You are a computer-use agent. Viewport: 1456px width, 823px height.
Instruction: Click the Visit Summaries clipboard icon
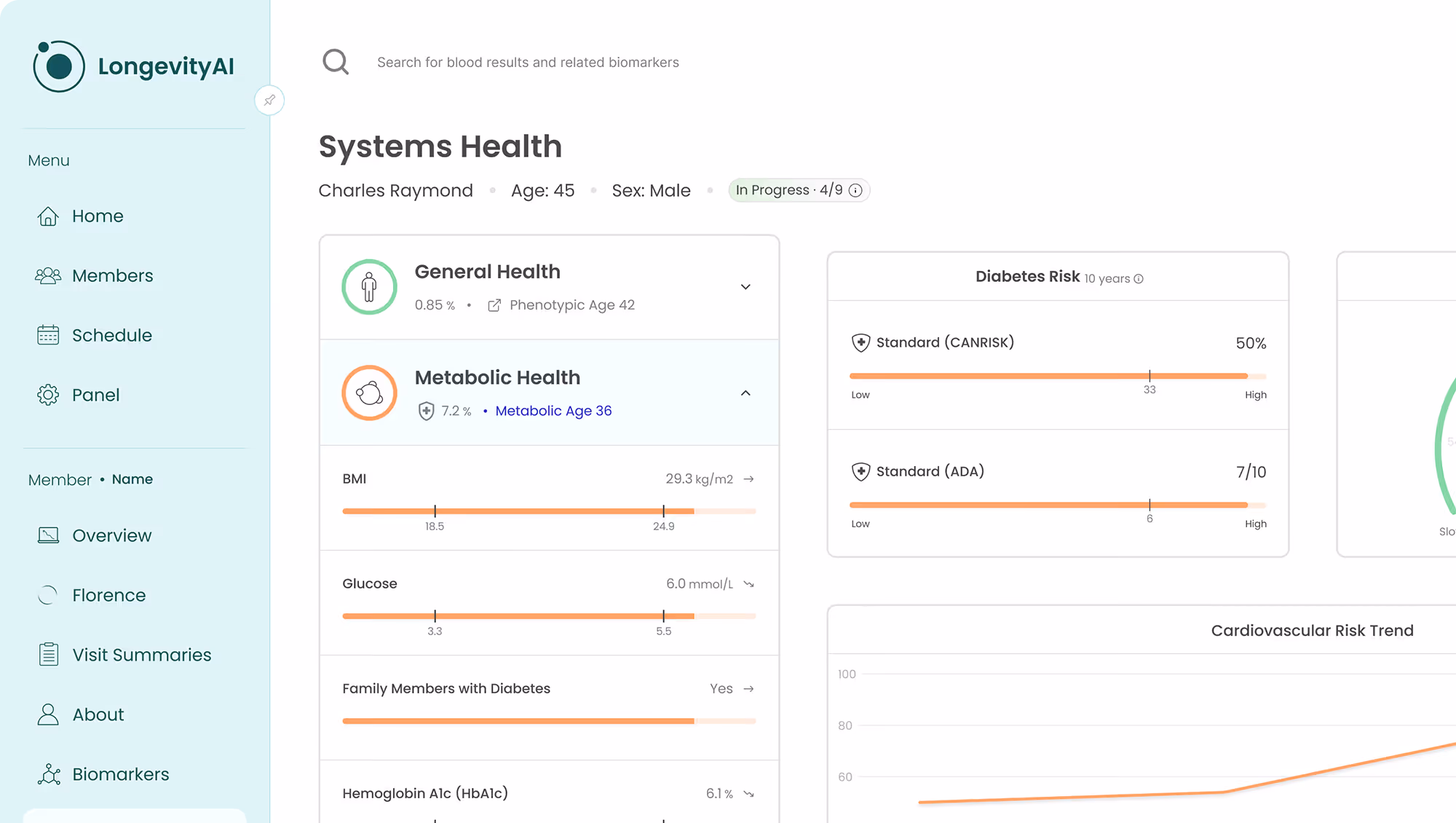point(49,654)
